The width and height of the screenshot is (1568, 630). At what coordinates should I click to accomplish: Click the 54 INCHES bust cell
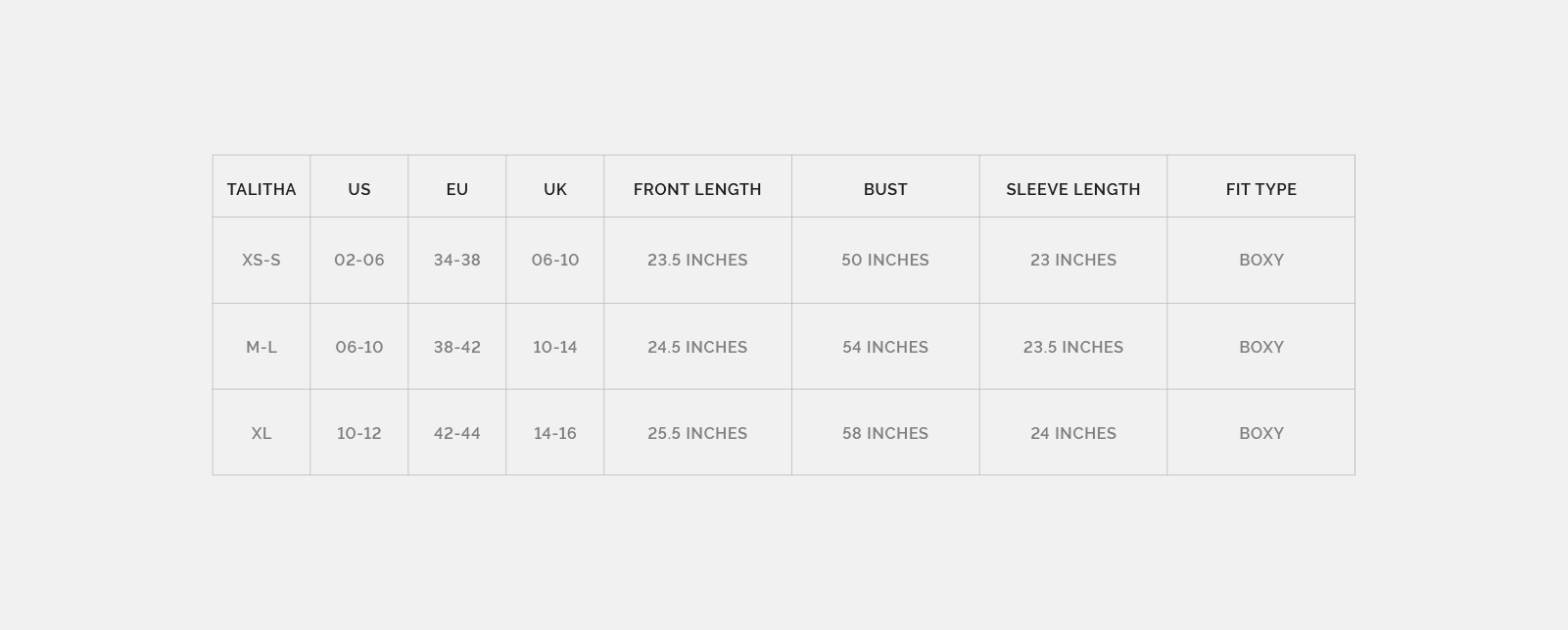pyautogui.click(x=885, y=347)
